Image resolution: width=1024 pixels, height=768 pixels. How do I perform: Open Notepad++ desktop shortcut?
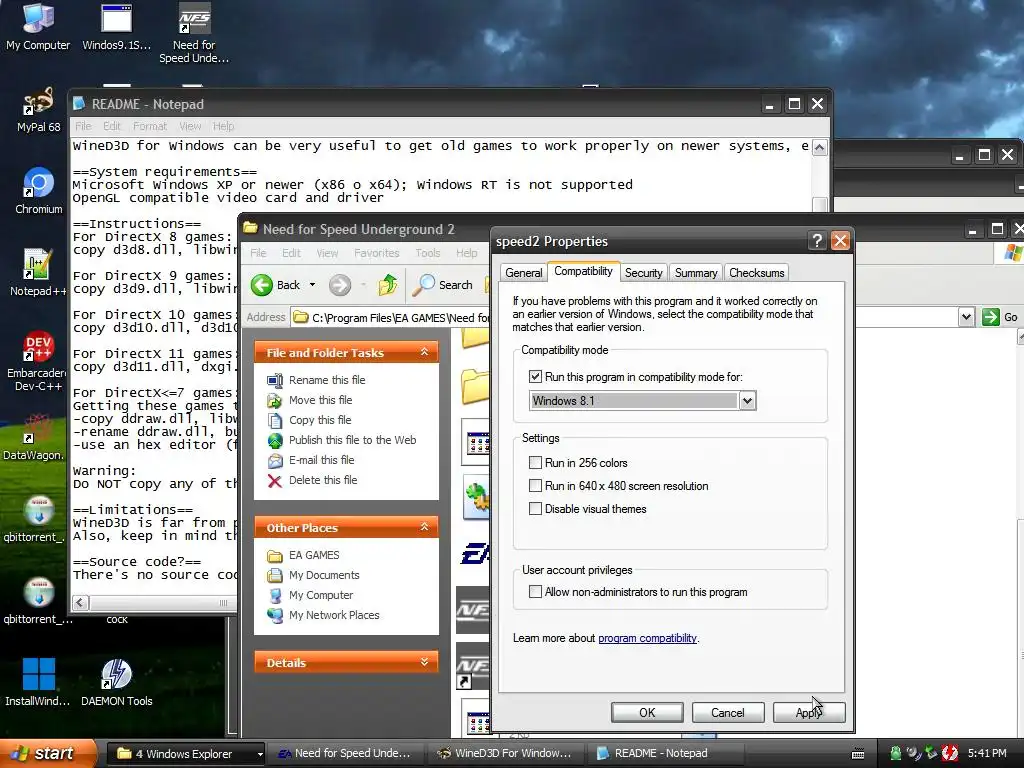click(x=38, y=272)
